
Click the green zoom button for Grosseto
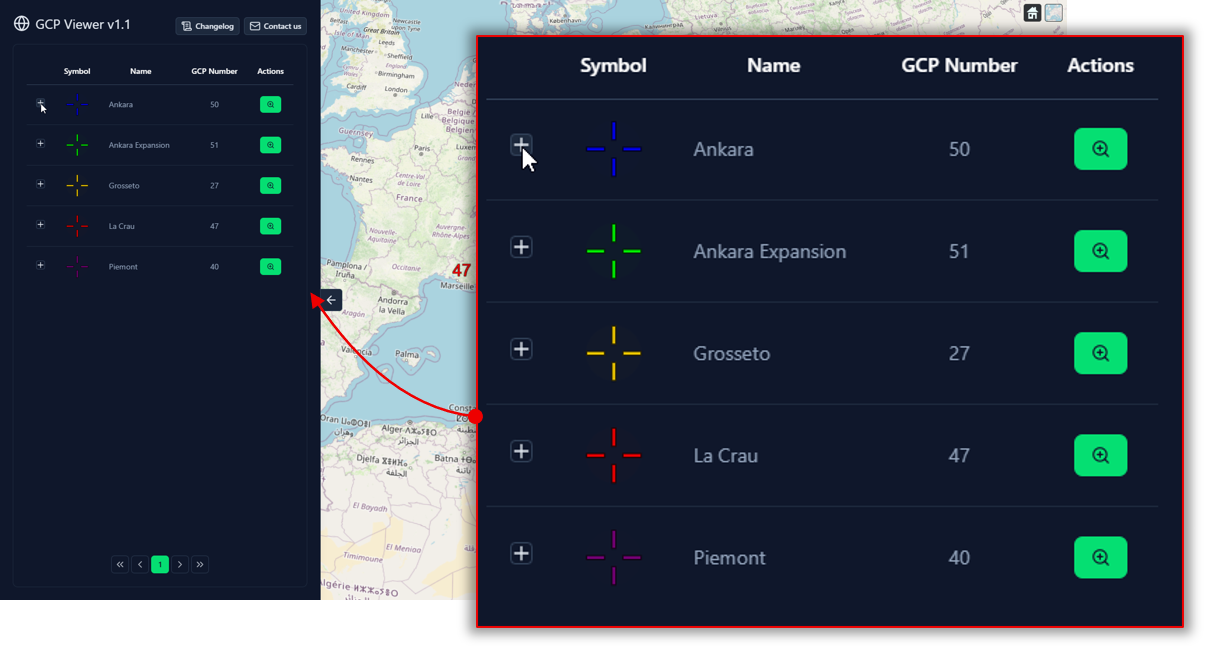pyautogui.click(x=270, y=186)
